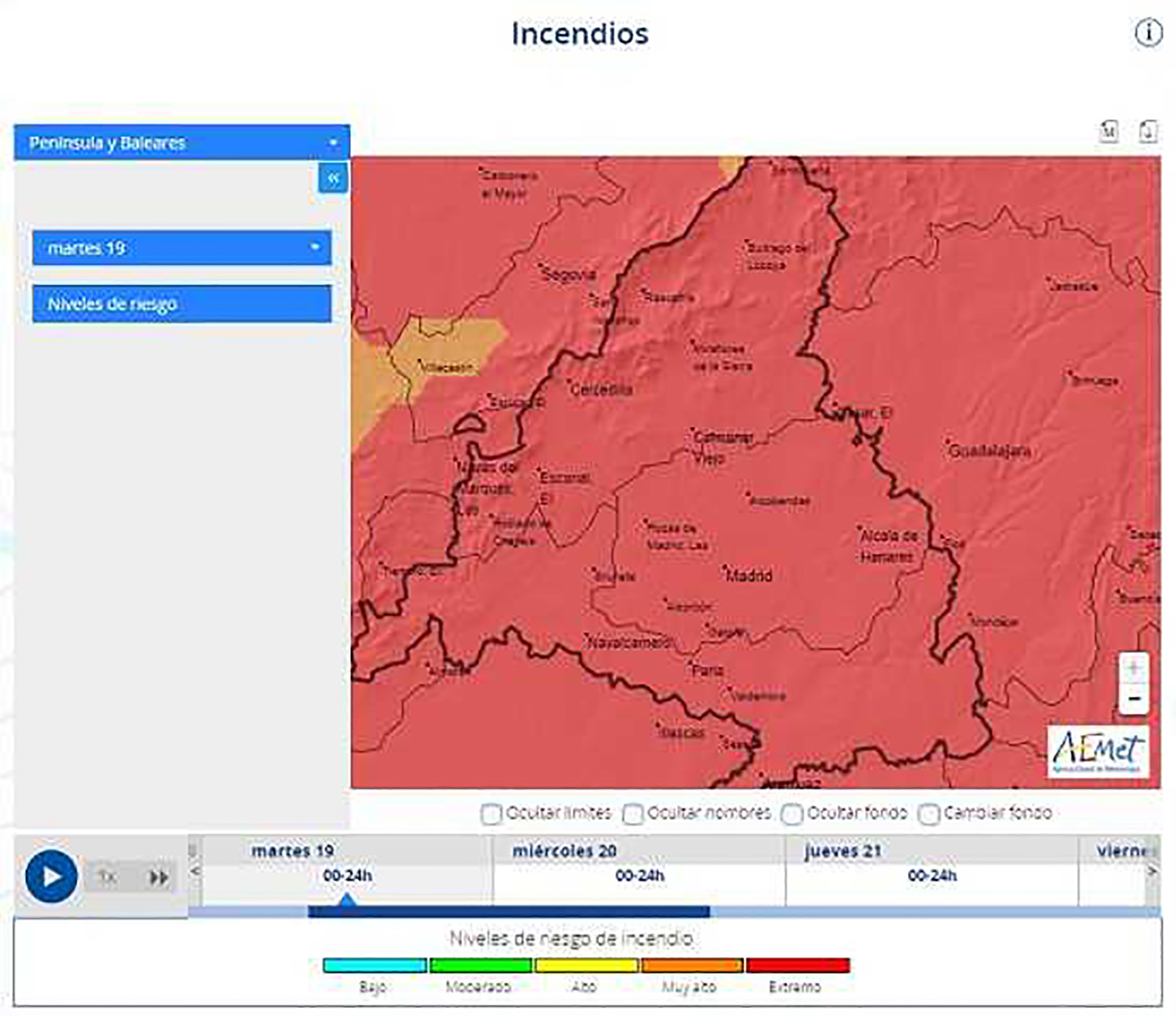This screenshot has width=1176, height=1016.
Task: Zoom out the map with minus button
Action: 1133,699
